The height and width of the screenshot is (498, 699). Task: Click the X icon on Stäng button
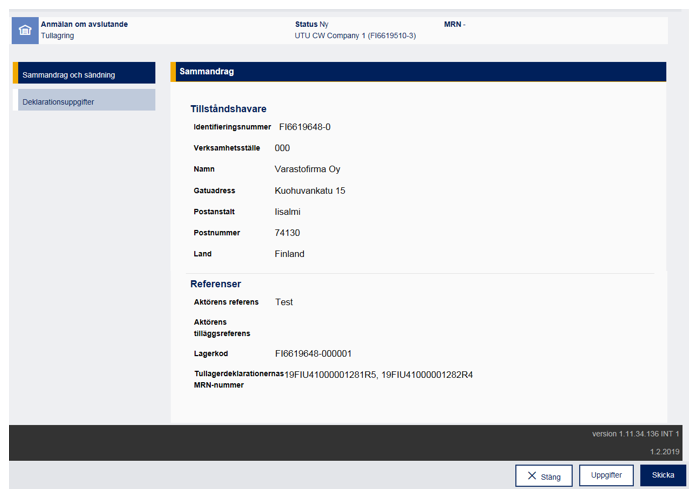click(532, 476)
